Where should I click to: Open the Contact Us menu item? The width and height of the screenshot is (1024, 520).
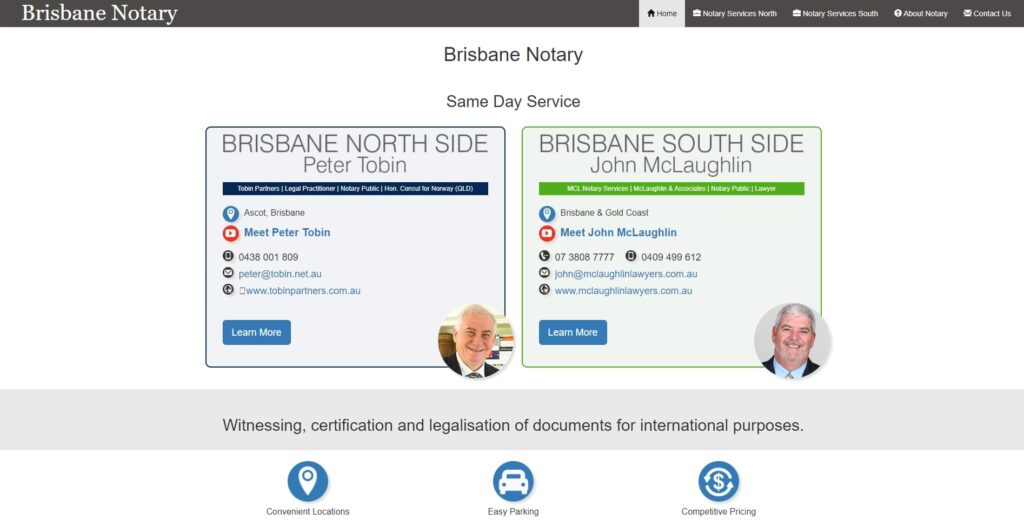[x=987, y=13]
